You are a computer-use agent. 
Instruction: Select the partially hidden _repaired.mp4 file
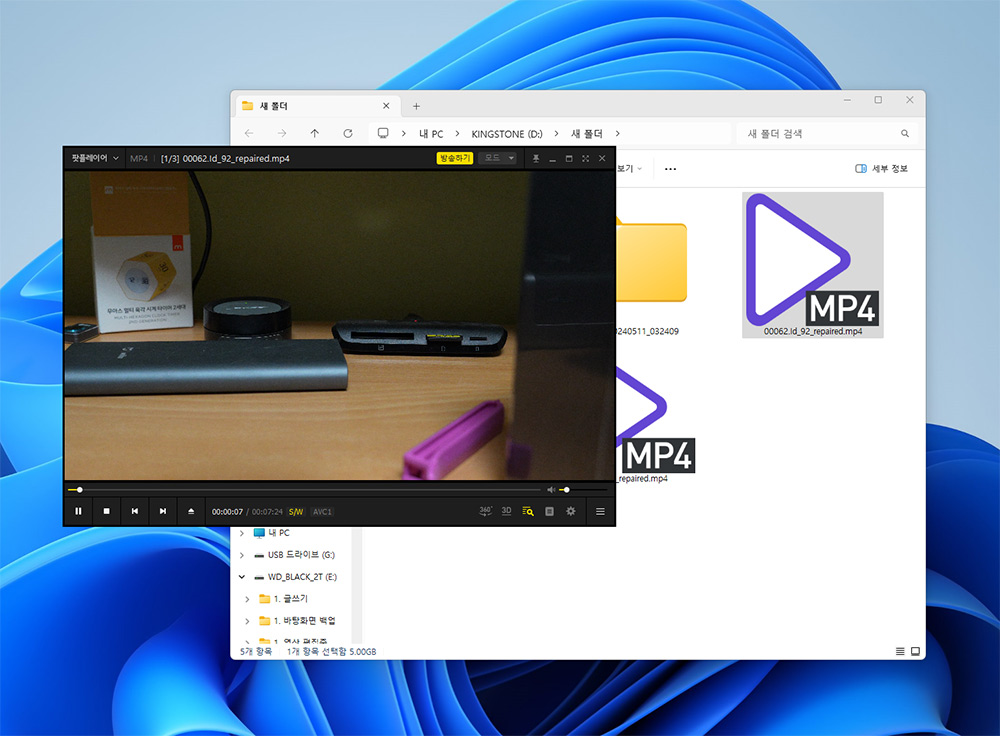tap(656, 424)
